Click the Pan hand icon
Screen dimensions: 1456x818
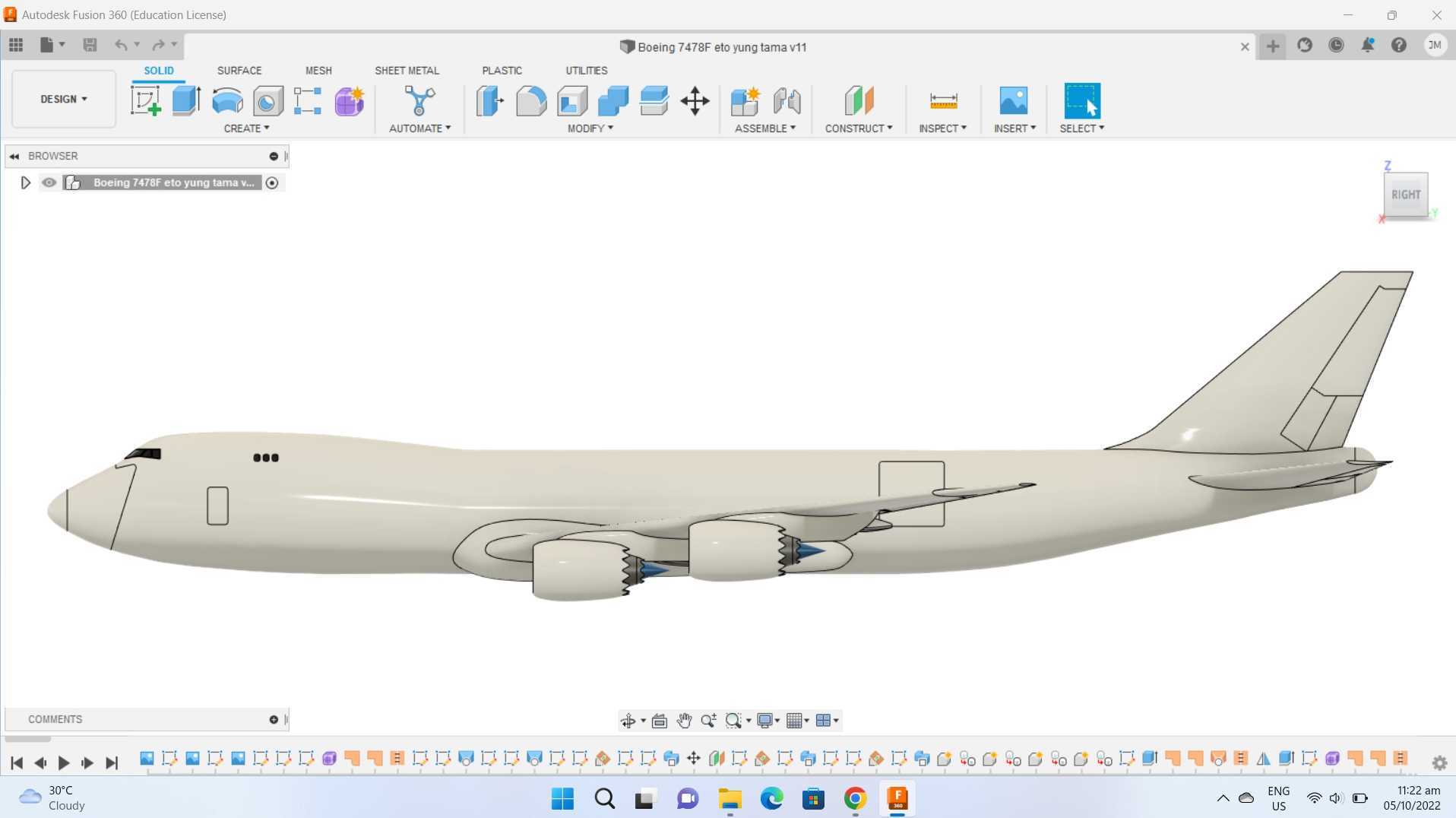[684, 721]
